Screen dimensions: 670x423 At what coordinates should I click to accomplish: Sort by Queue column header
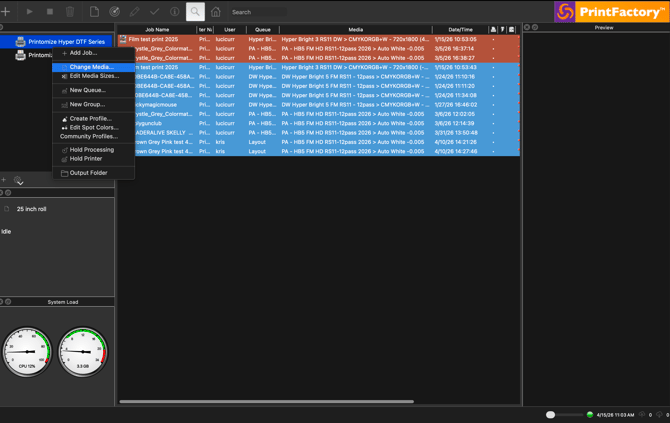point(263,29)
